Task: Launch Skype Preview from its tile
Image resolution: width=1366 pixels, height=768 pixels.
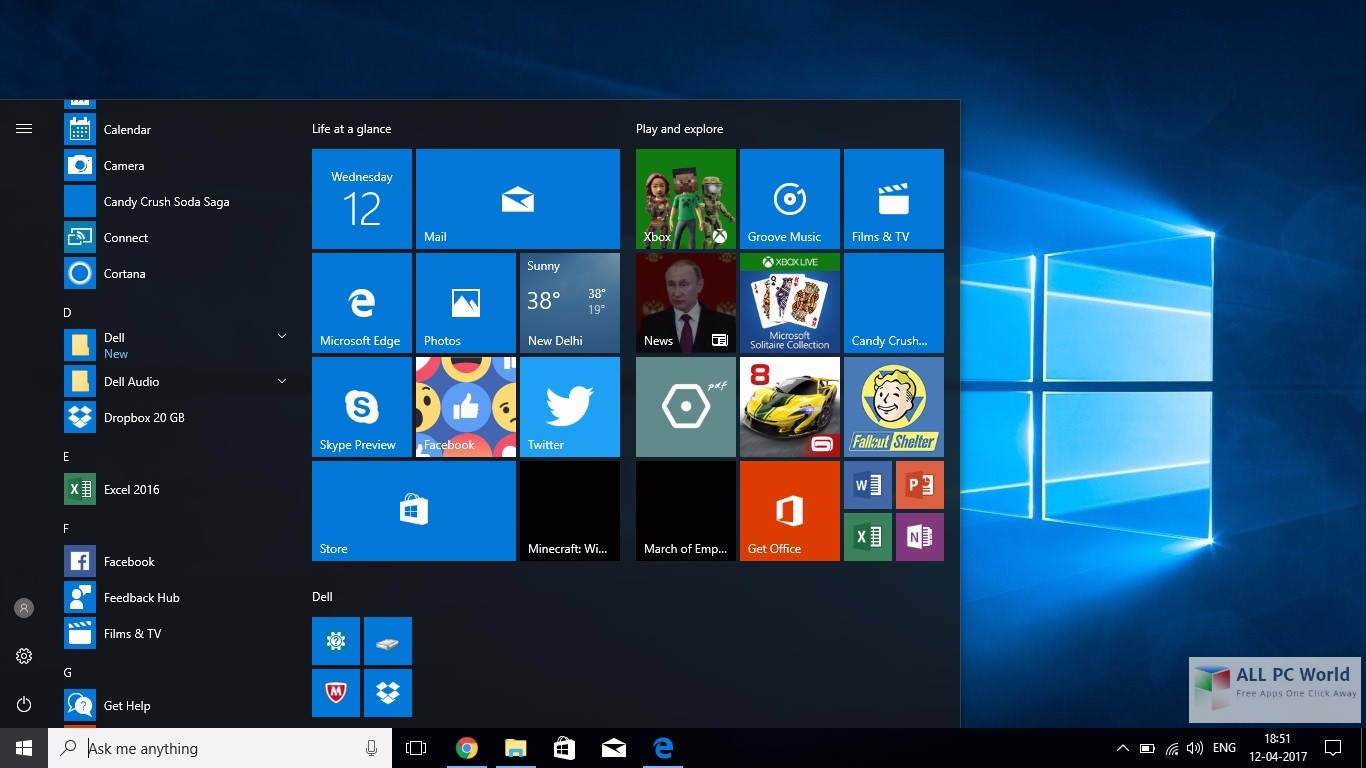Action: pos(361,406)
